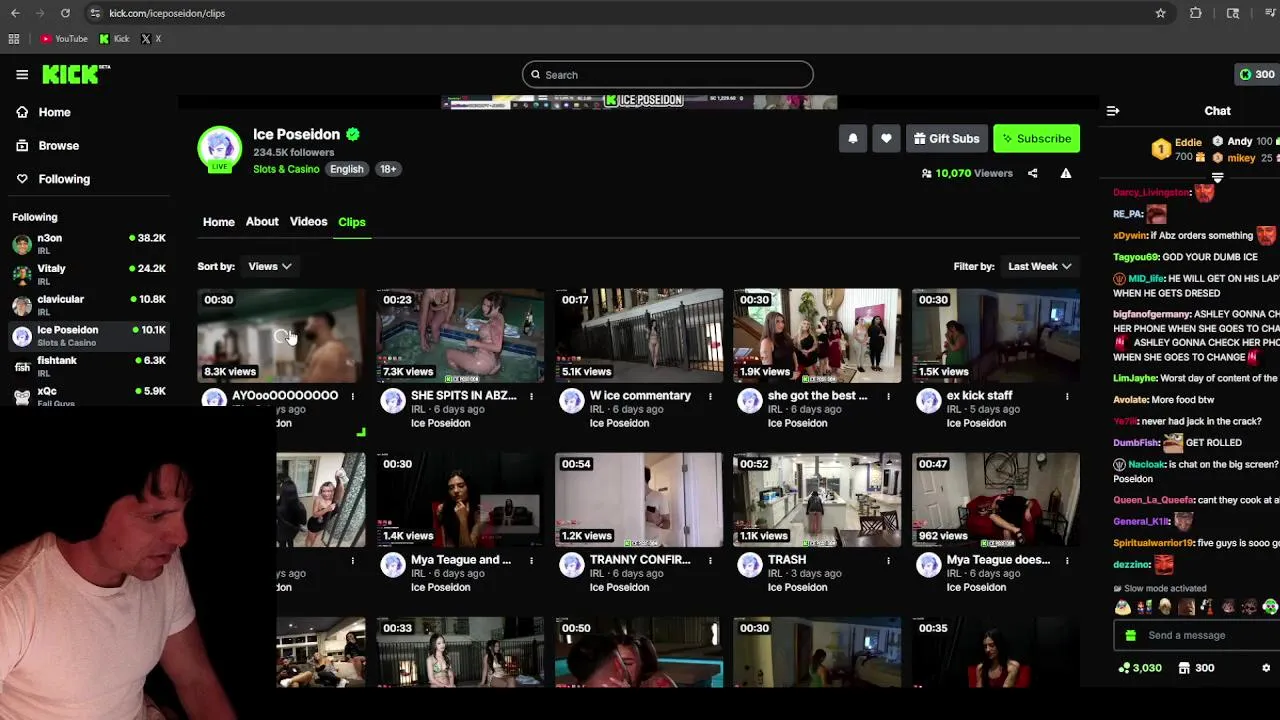Open options menu for W ice commentary
The image size is (1280, 720).
click(710, 397)
